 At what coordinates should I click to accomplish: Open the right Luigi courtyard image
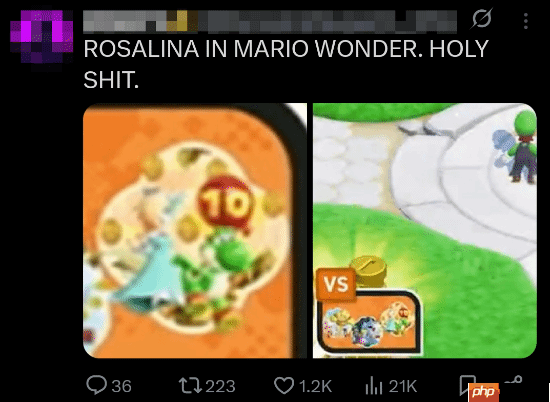pyautogui.click(x=425, y=231)
